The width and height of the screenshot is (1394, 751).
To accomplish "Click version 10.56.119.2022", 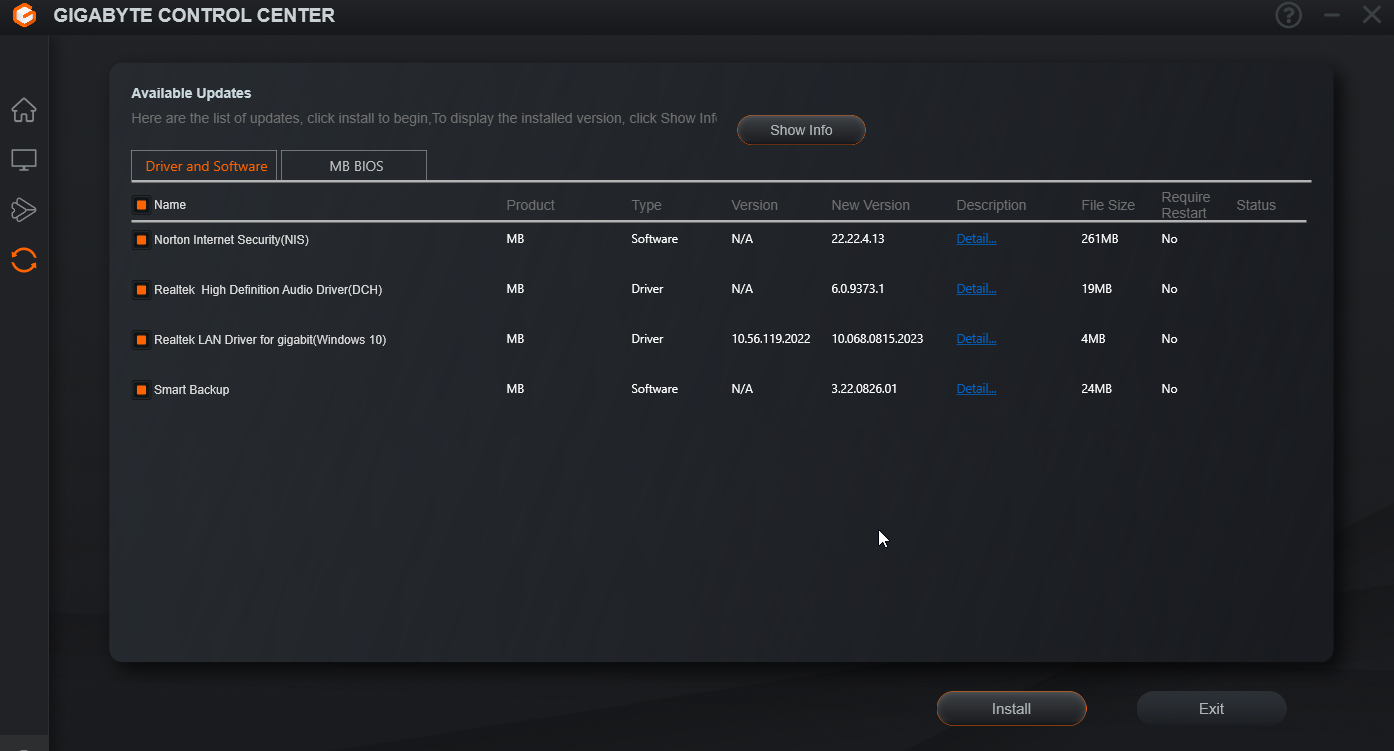I will point(771,339).
